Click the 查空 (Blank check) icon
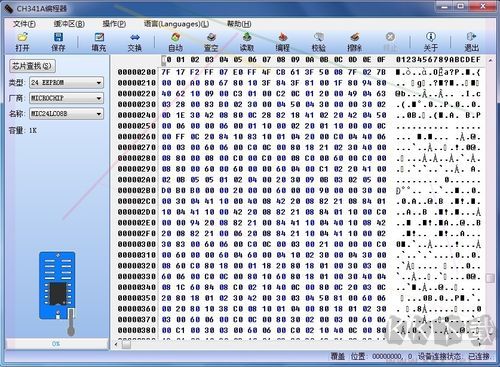 coord(211,42)
